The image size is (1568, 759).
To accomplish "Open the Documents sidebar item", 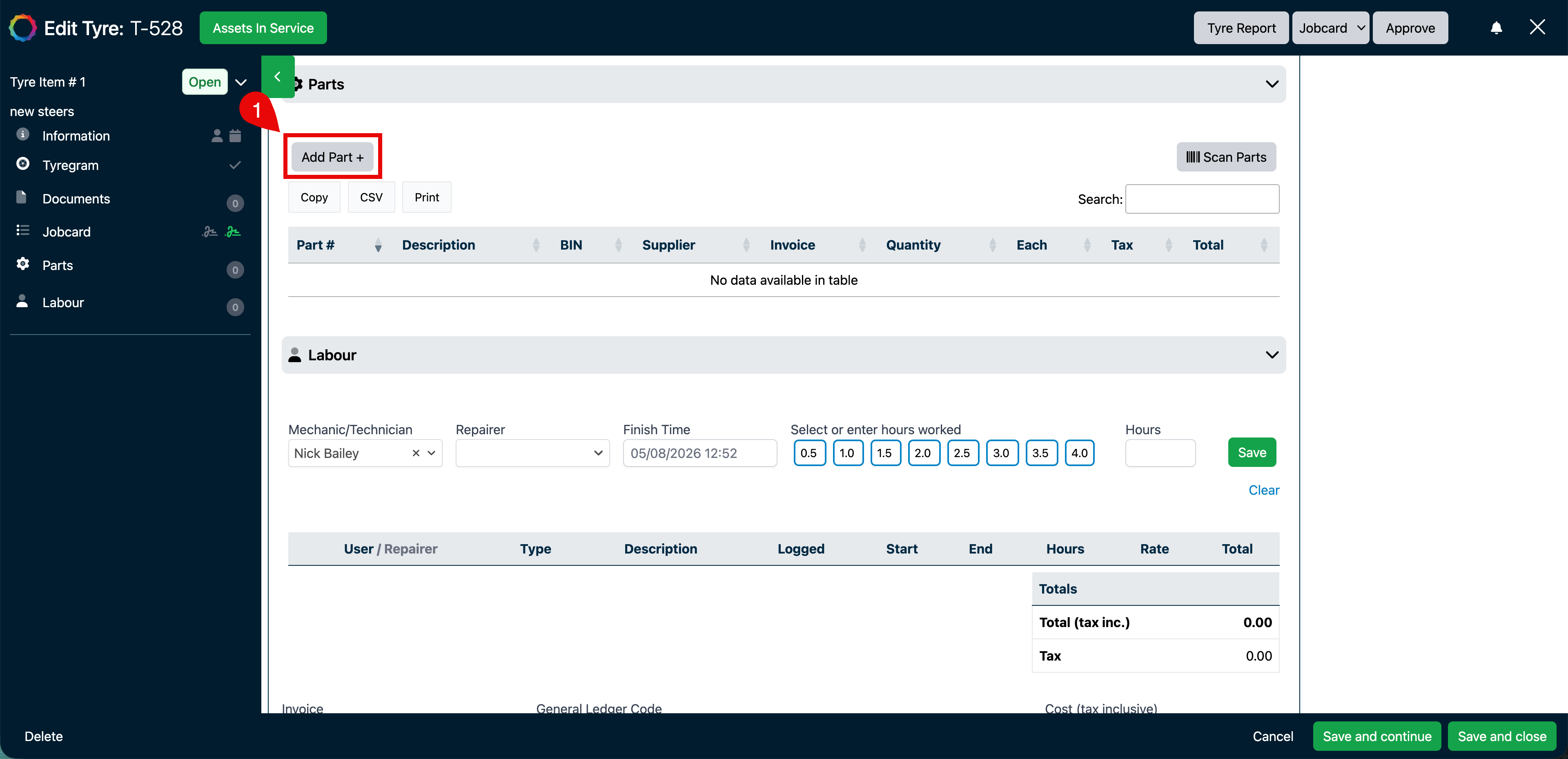I will click(76, 199).
